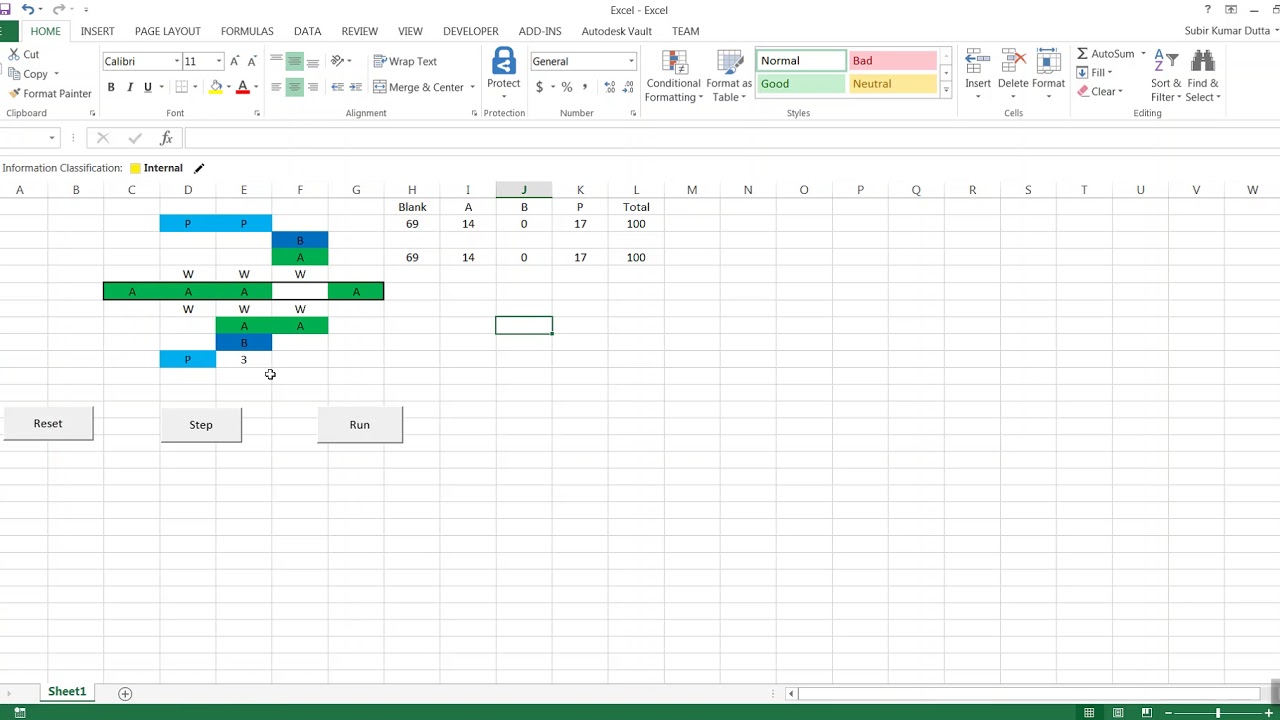
Task: Click the Cut scissors command
Action: [24, 54]
